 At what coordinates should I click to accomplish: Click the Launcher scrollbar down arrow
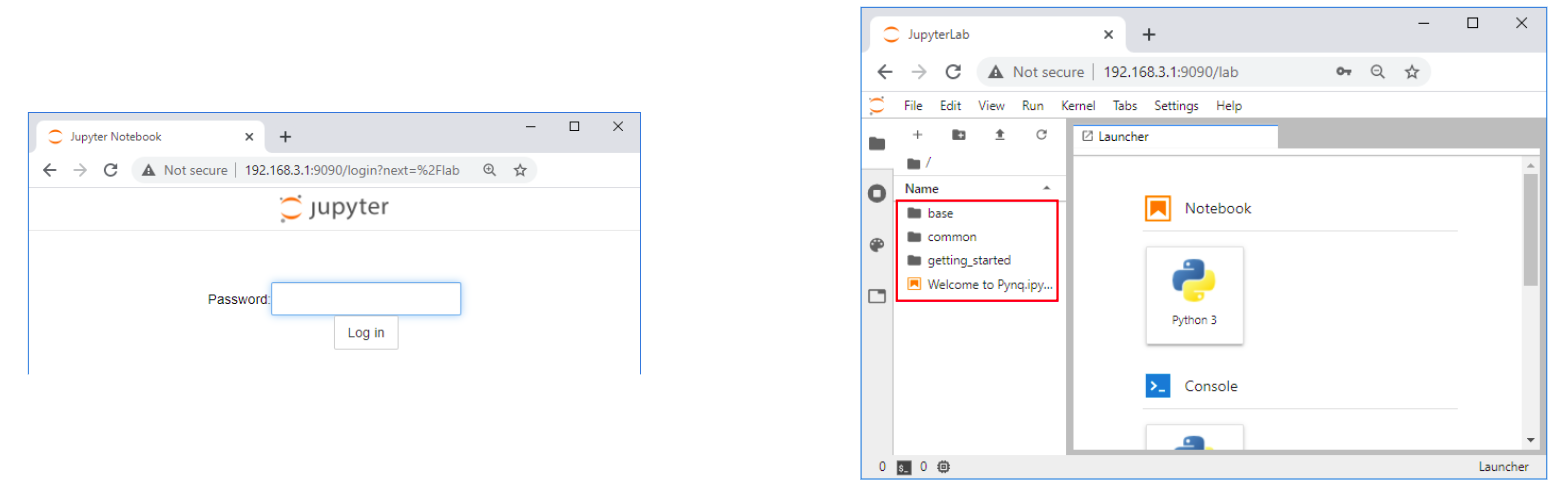coord(1530,440)
